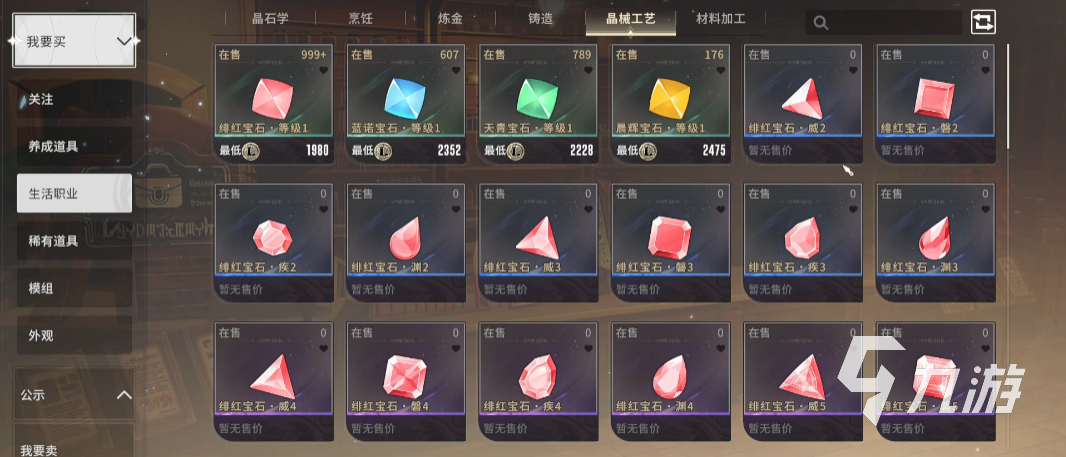The height and width of the screenshot is (457, 1066).
Task: Switch to the 炼金 tab
Action: pos(449,18)
